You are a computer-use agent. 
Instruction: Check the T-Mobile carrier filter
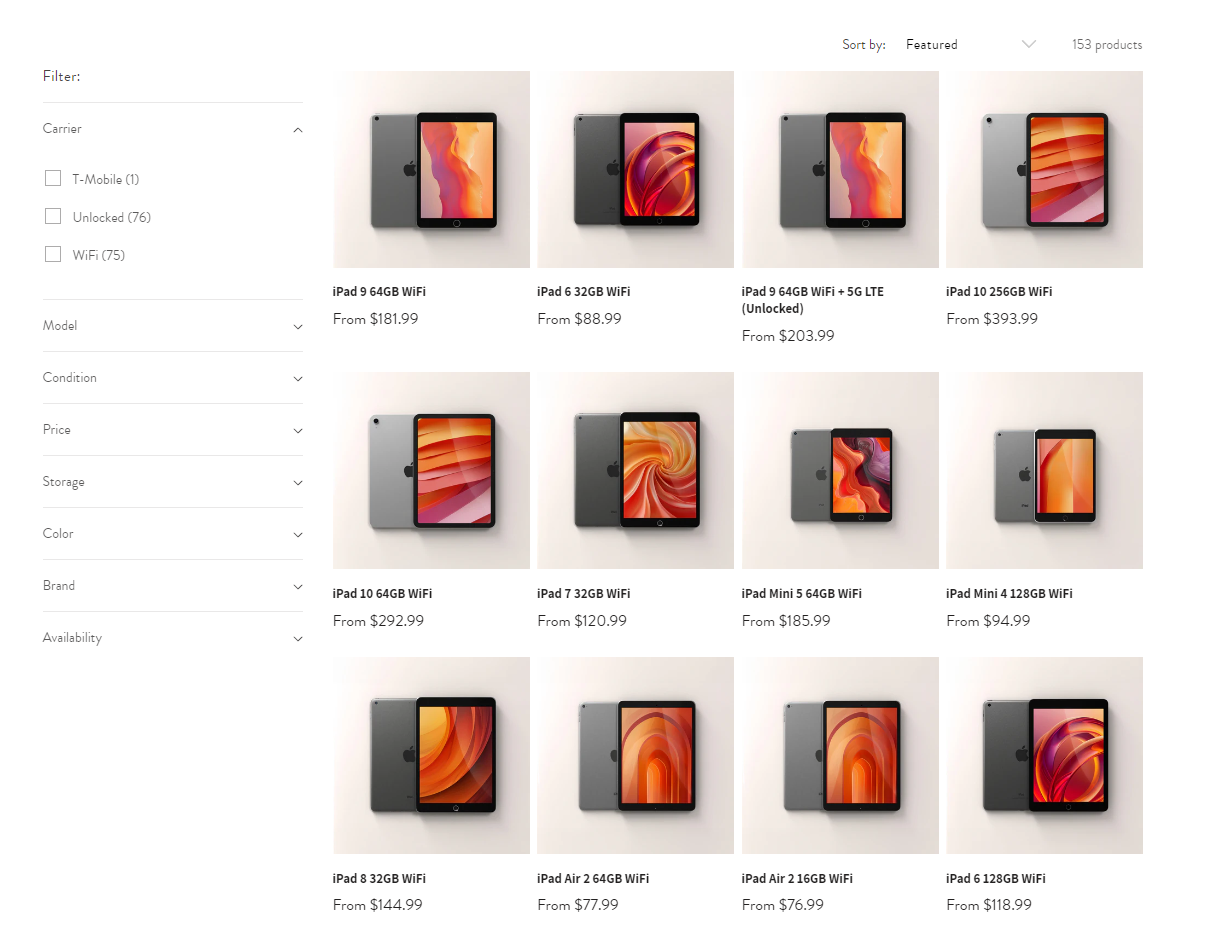tap(53, 177)
